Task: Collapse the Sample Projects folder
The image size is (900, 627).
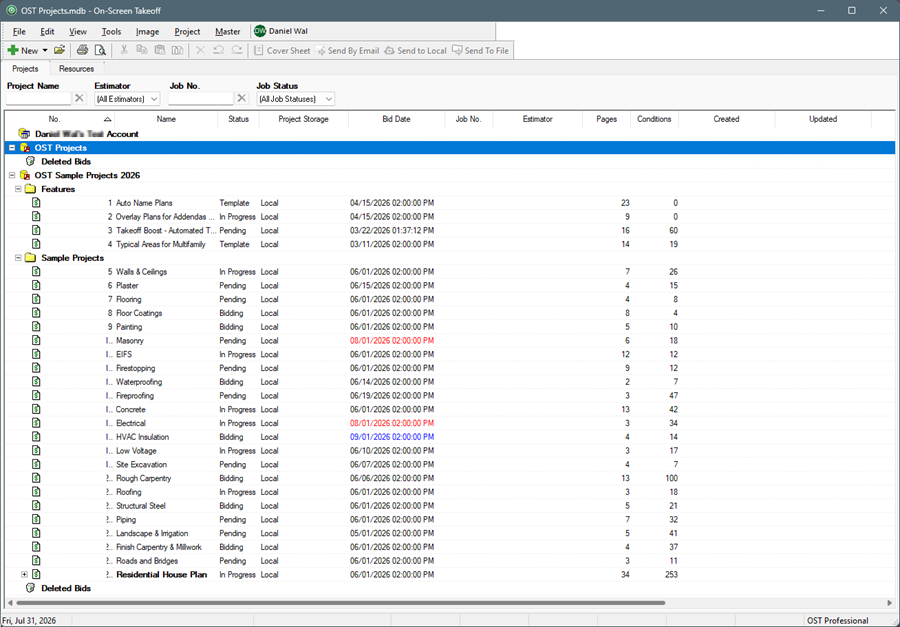Action: [x=18, y=258]
